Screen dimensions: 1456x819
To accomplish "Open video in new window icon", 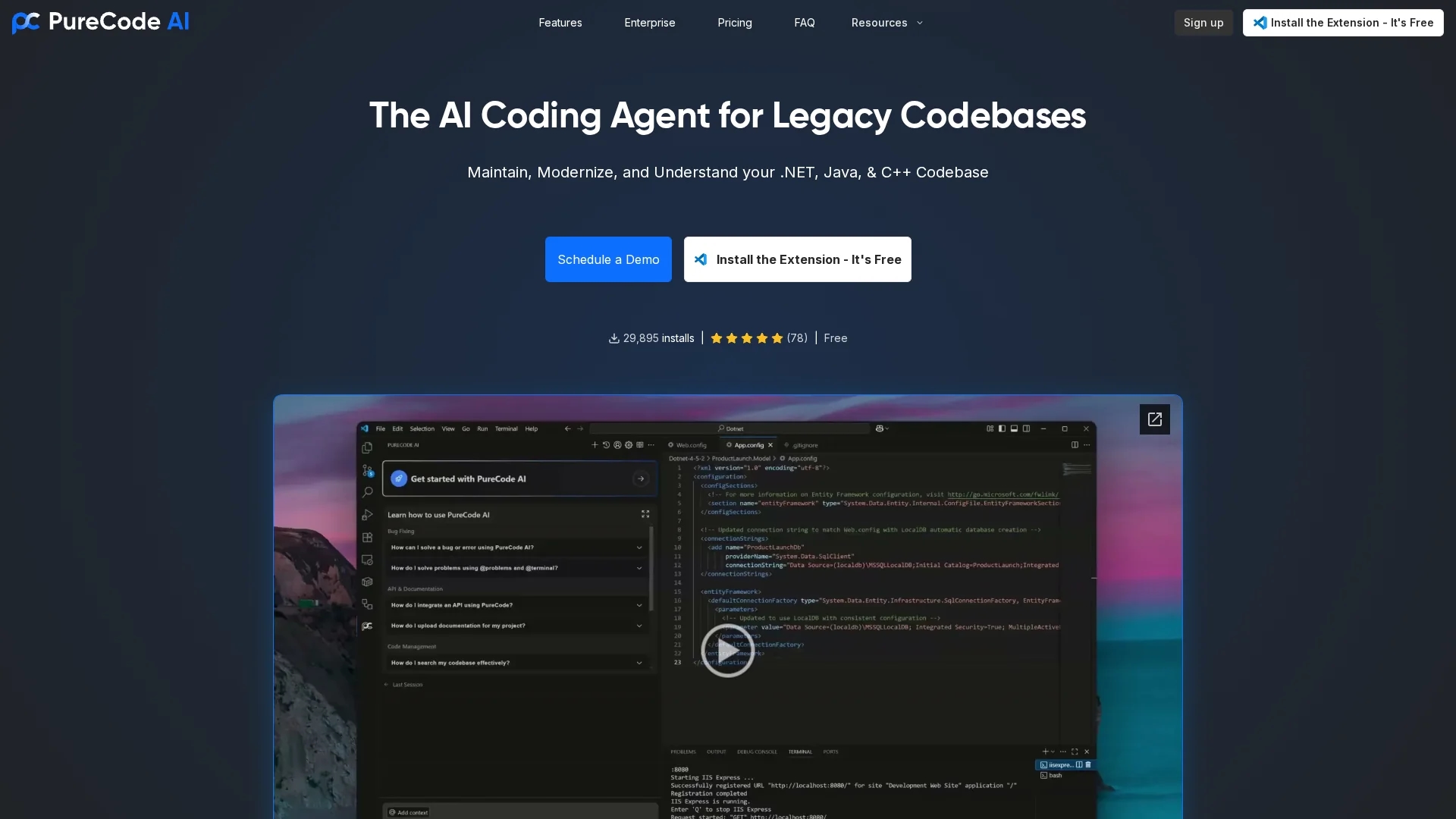I will click(x=1155, y=419).
